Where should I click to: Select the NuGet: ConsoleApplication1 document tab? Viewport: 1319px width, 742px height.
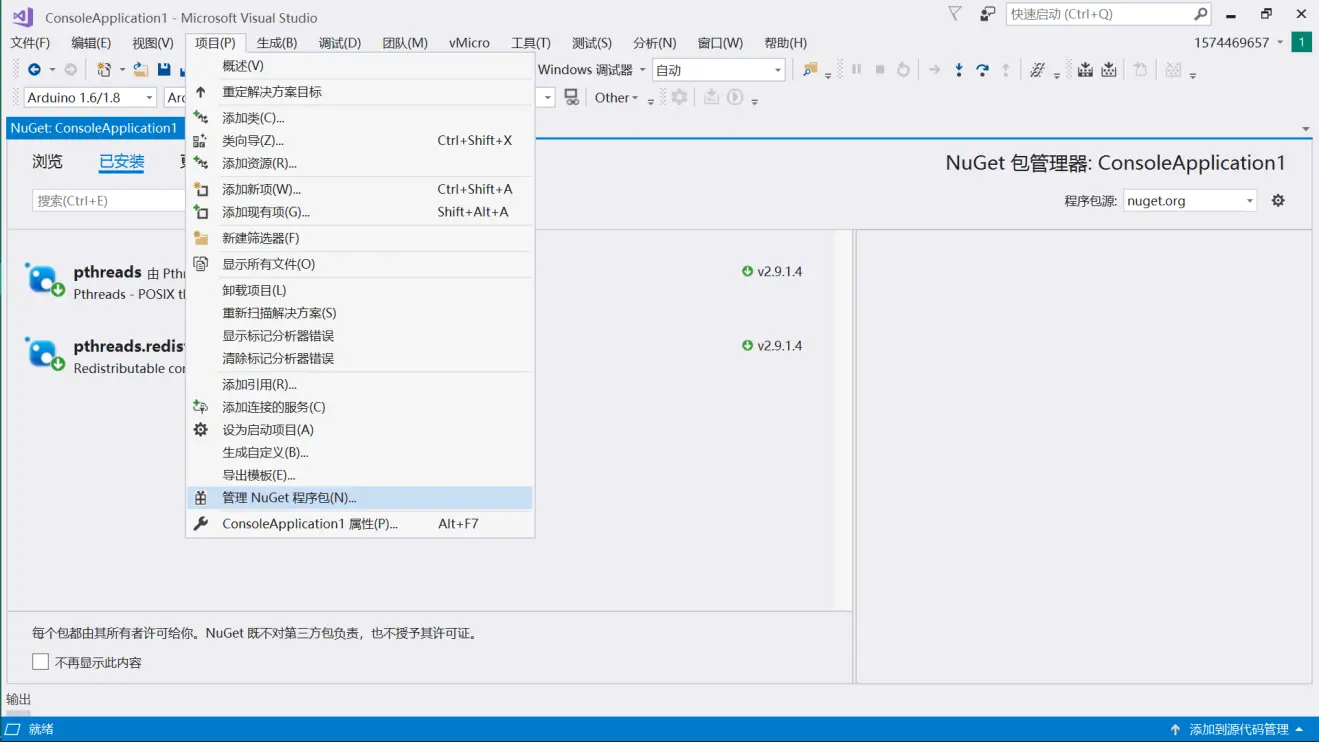click(94, 128)
